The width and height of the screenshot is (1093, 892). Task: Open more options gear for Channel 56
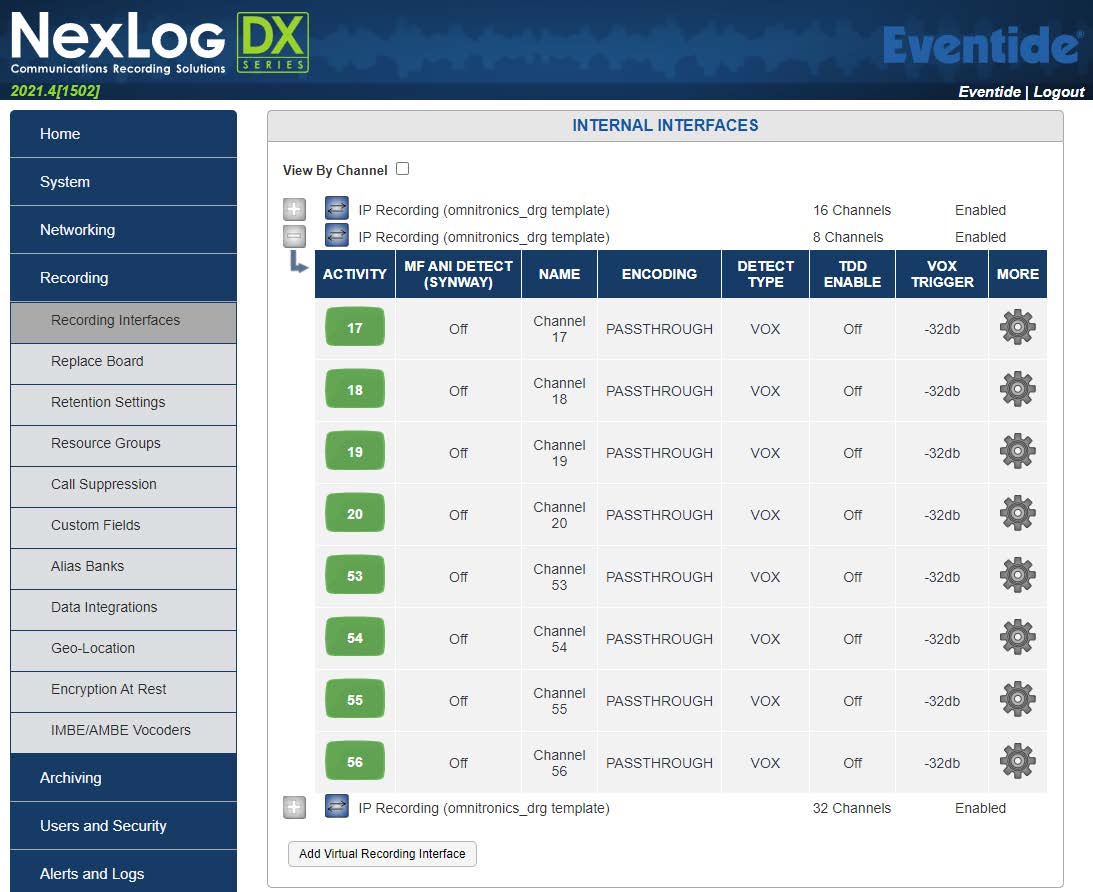click(x=1017, y=762)
